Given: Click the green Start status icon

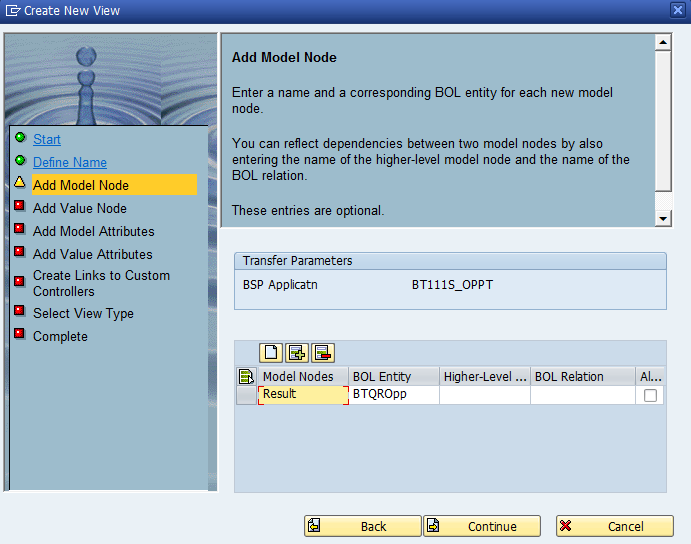Looking at the screenshot, I should pos(20,137).
